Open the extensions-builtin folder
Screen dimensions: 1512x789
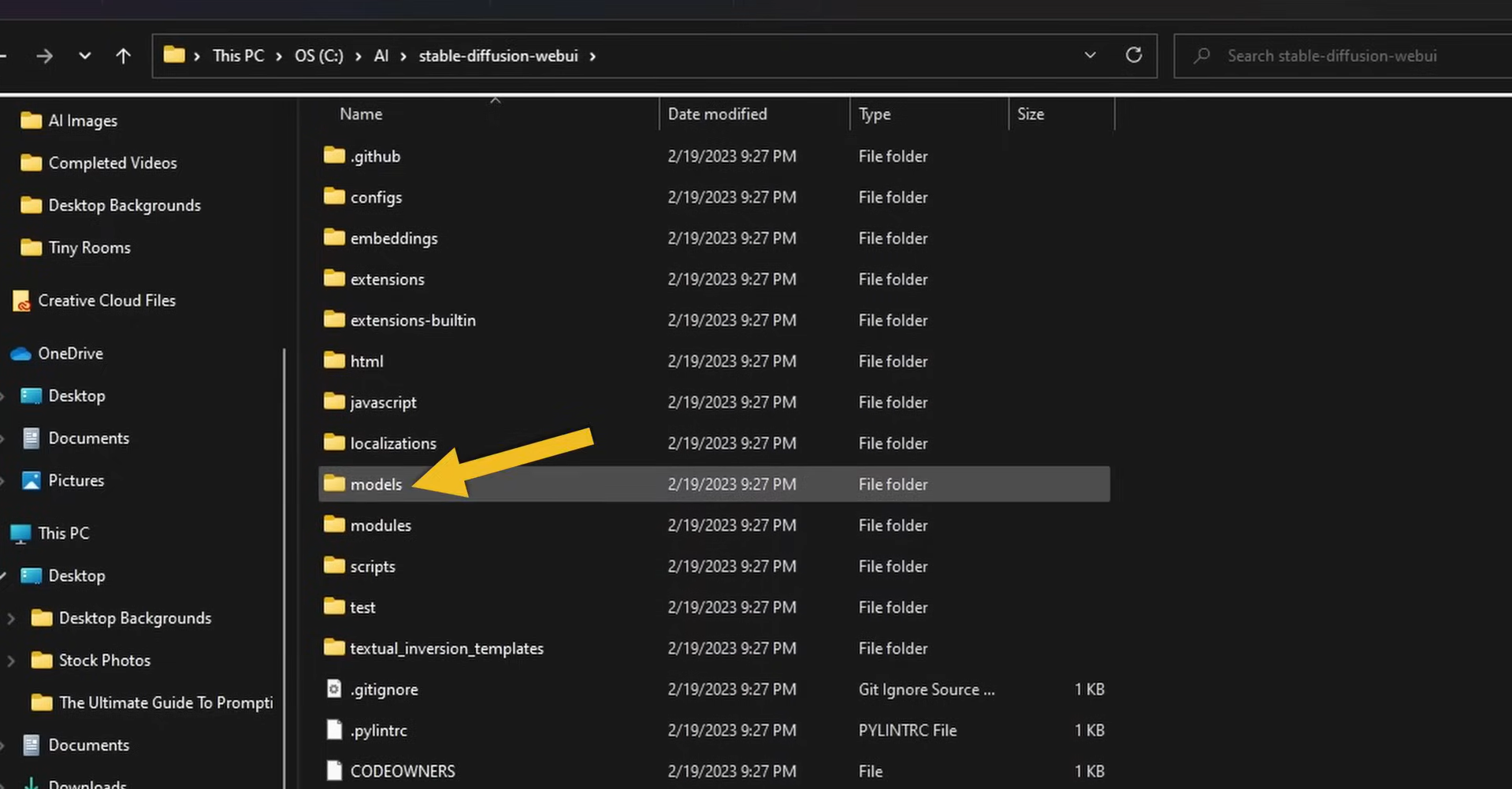(x=412, y=320)
